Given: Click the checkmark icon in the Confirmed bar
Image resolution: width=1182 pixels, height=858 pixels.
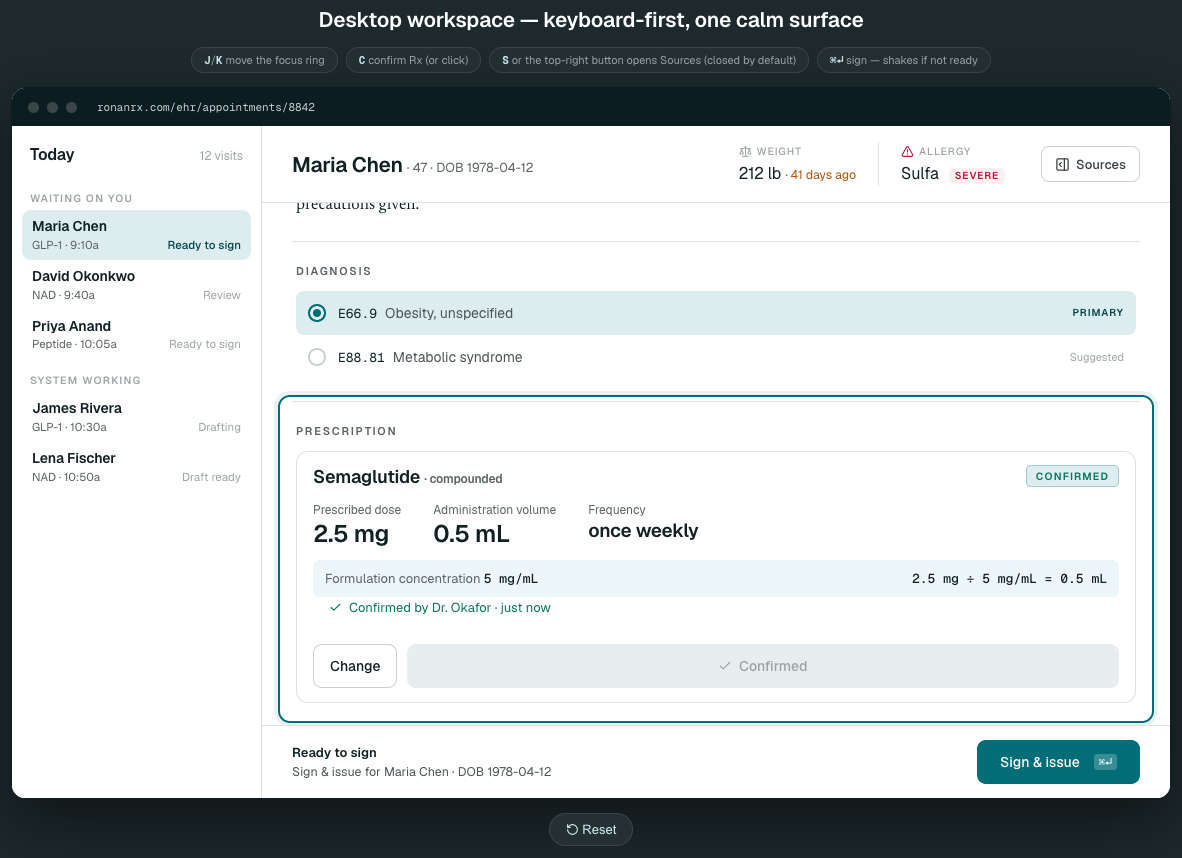Looking at the screenshot, I should (x=724, y=666).
